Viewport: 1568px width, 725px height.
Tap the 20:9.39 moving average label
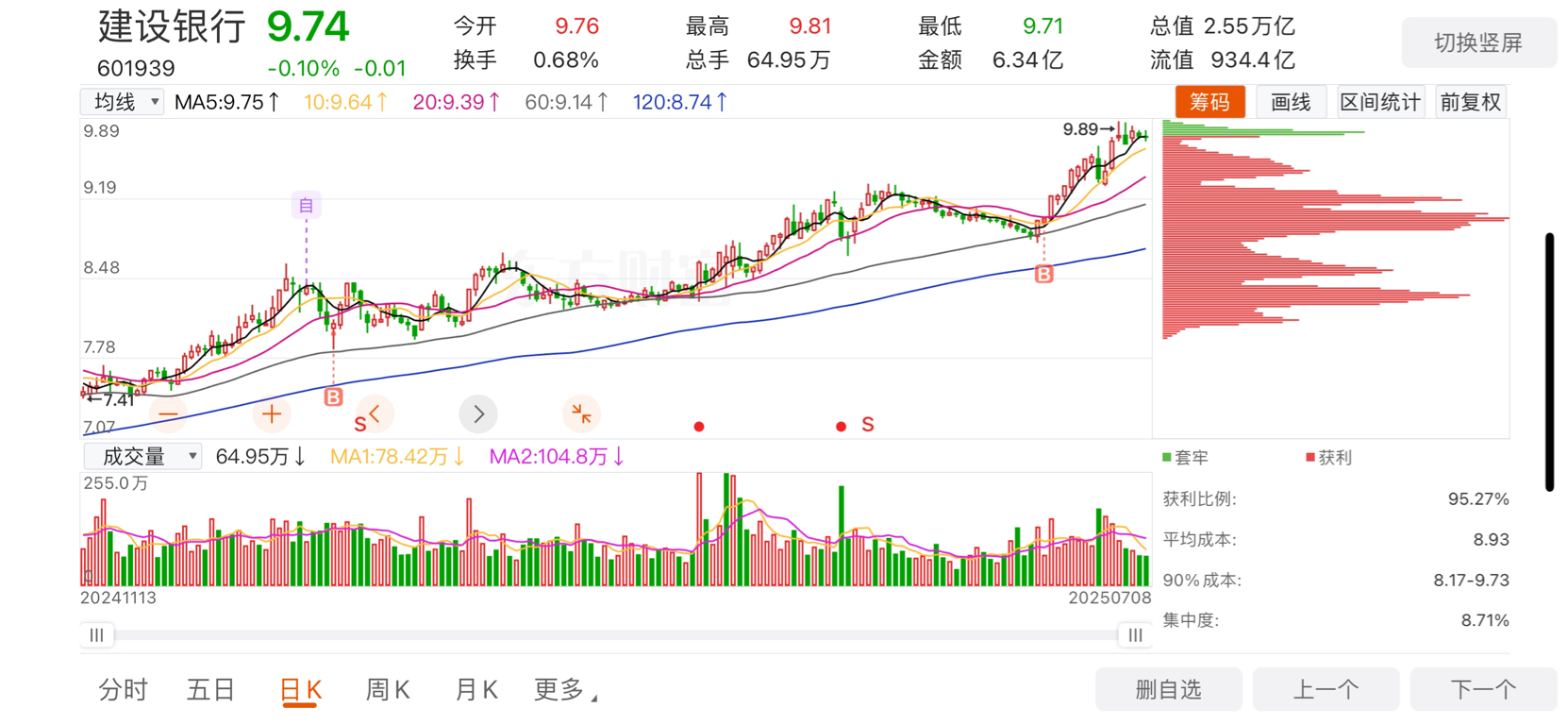pyautogui.click(x=457, y=102)
